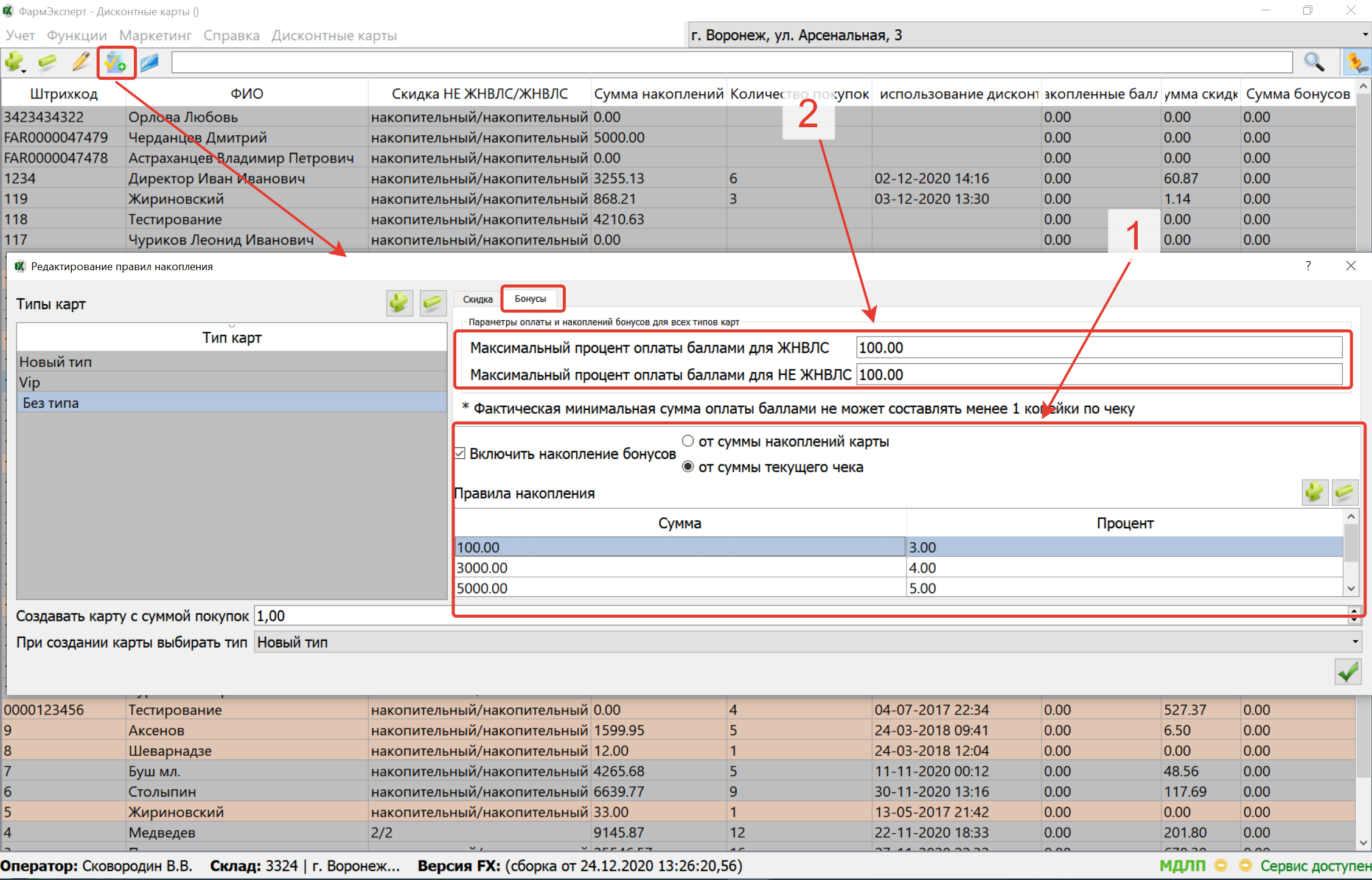Screen dimensions: 1372x880
Task: Select 'от суммы текущего чека' radio option
Action: click(688, 467)
